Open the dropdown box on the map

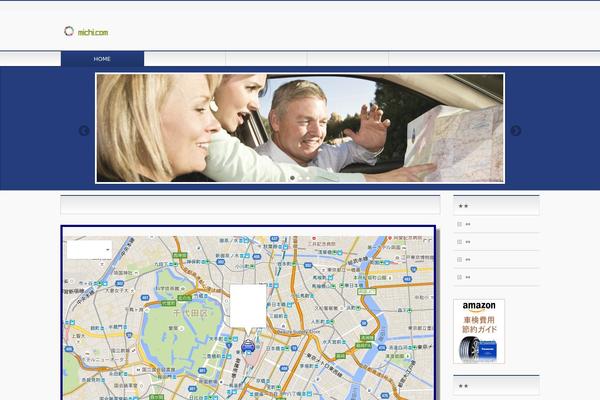90,250
